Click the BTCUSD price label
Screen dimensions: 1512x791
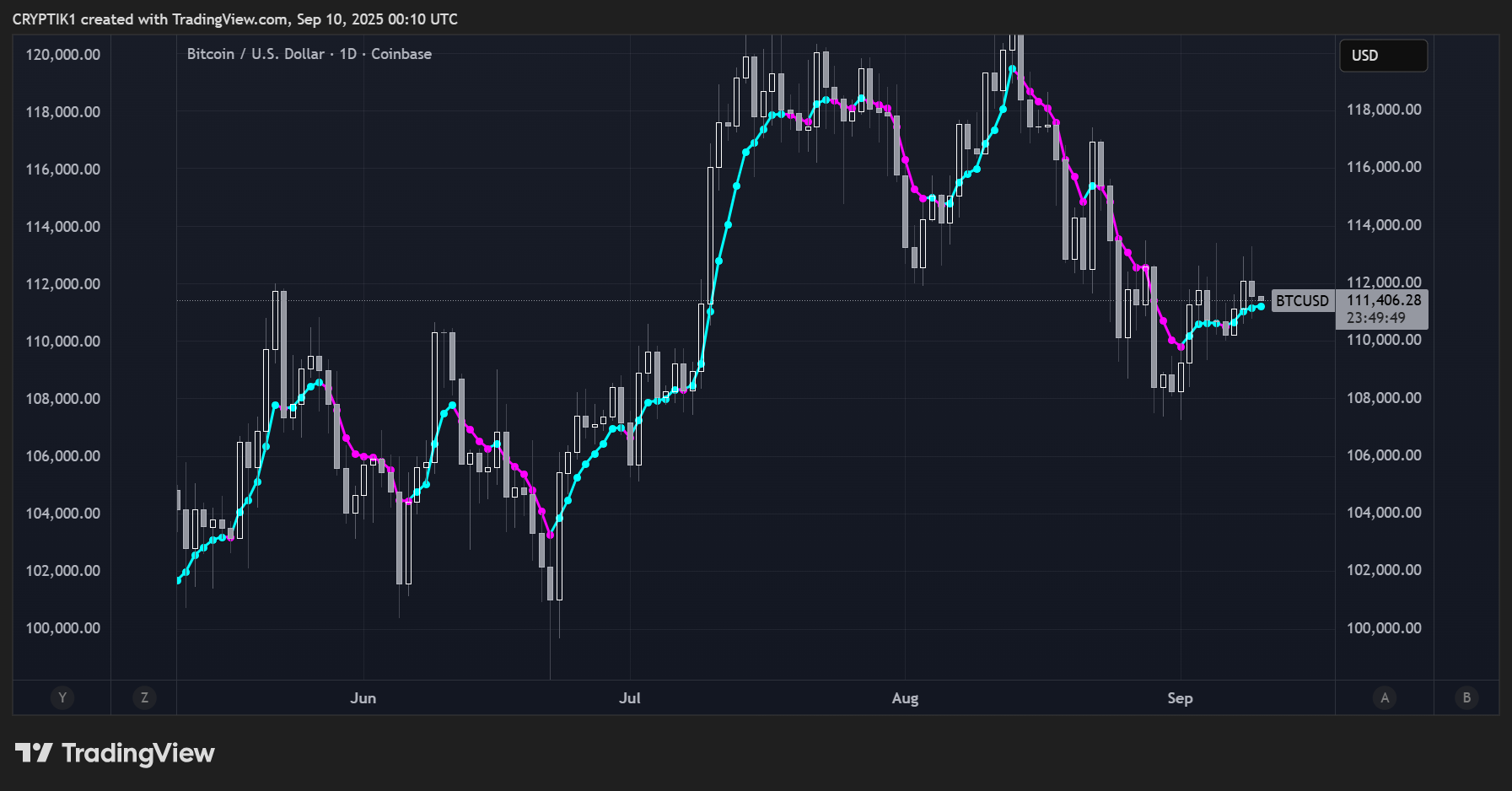[1302, 300]
